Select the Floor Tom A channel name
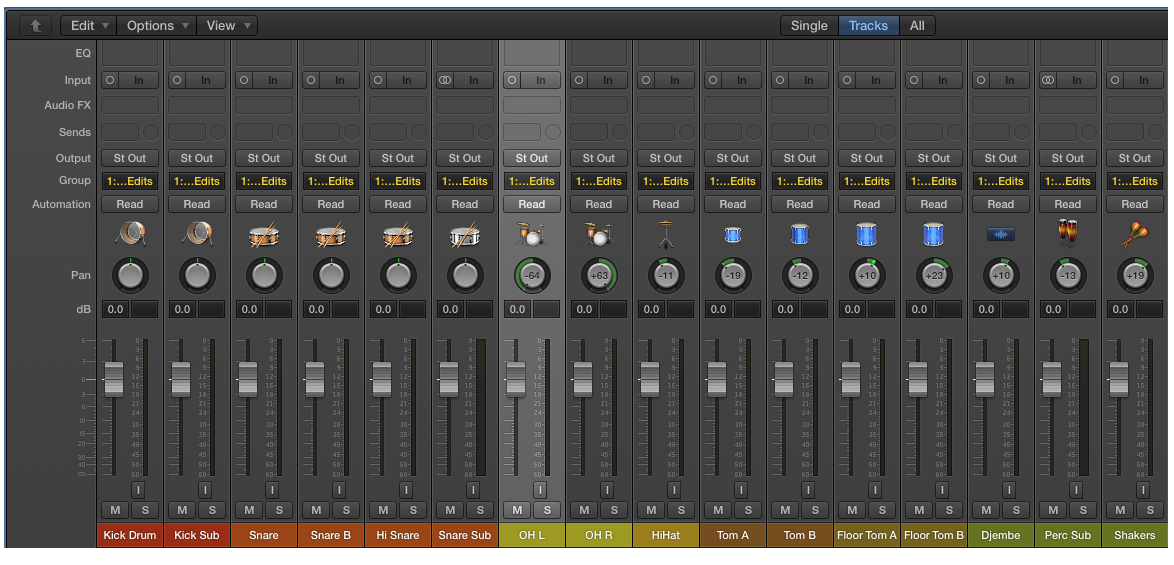1174x565 pixels. [x=866, y=535]
